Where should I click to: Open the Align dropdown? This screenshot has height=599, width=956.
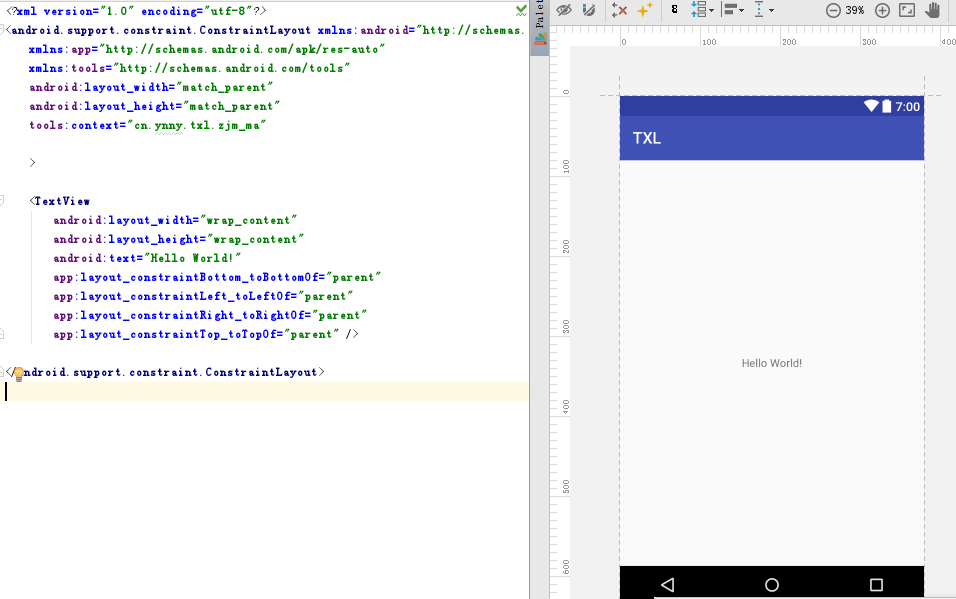[x=733, y=10]
